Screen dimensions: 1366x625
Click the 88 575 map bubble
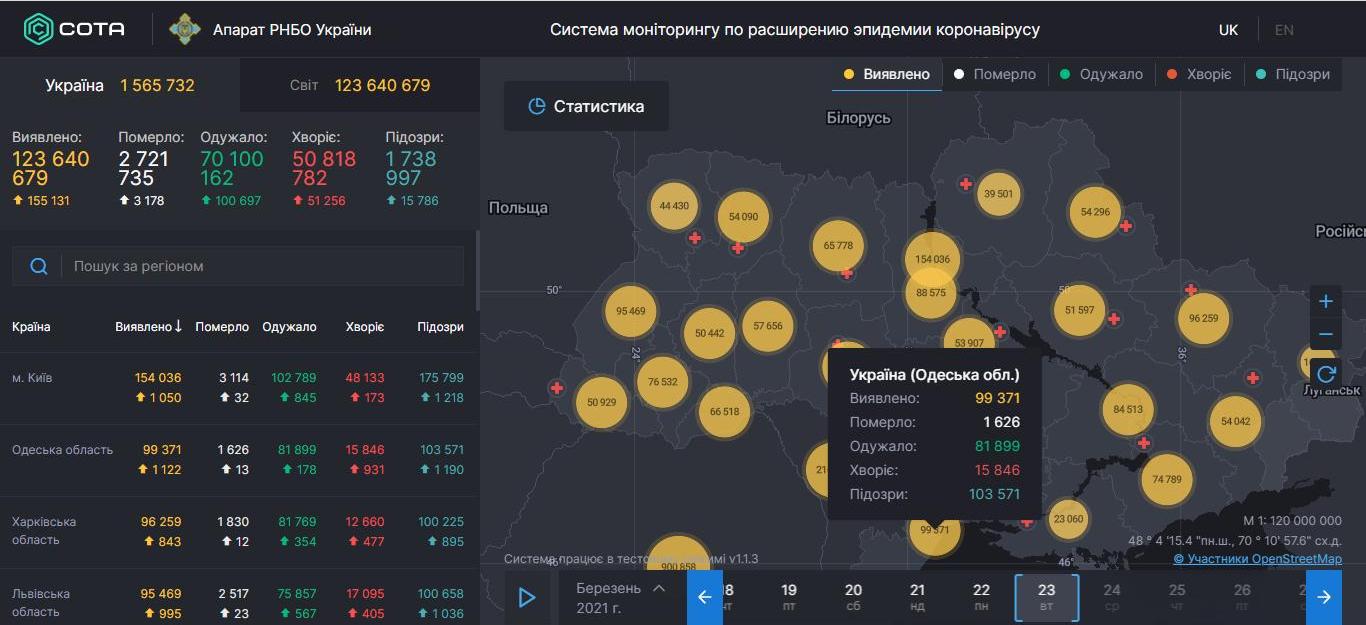point(930,293)
